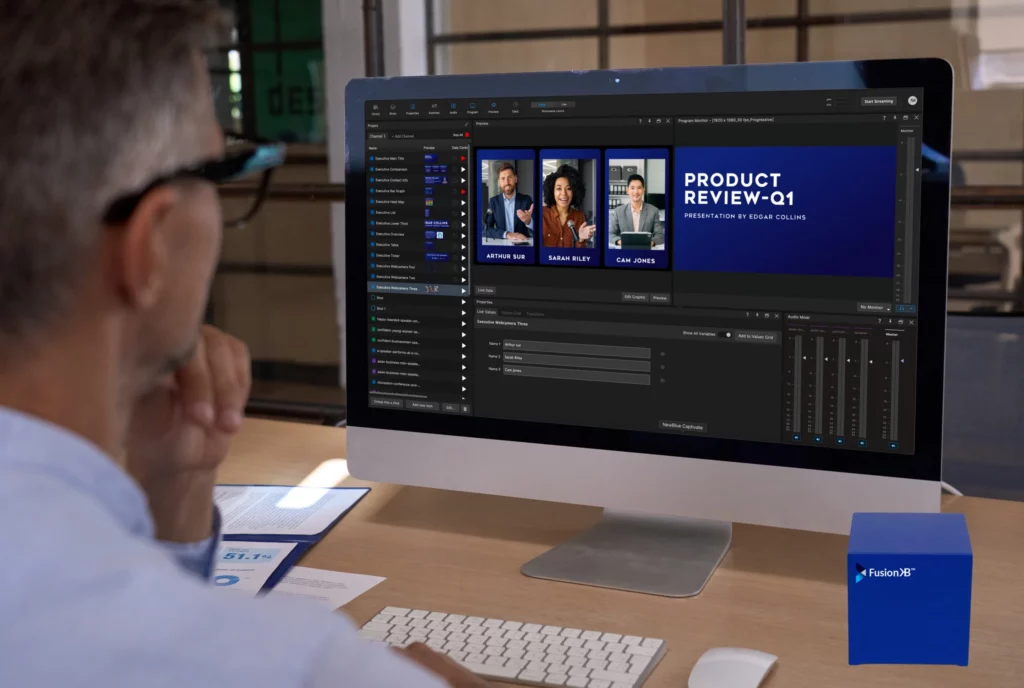This screenshot has height=688, width=1024.
Task: Click the trash delete icon in Project panel
Action: tap(464, 408)
